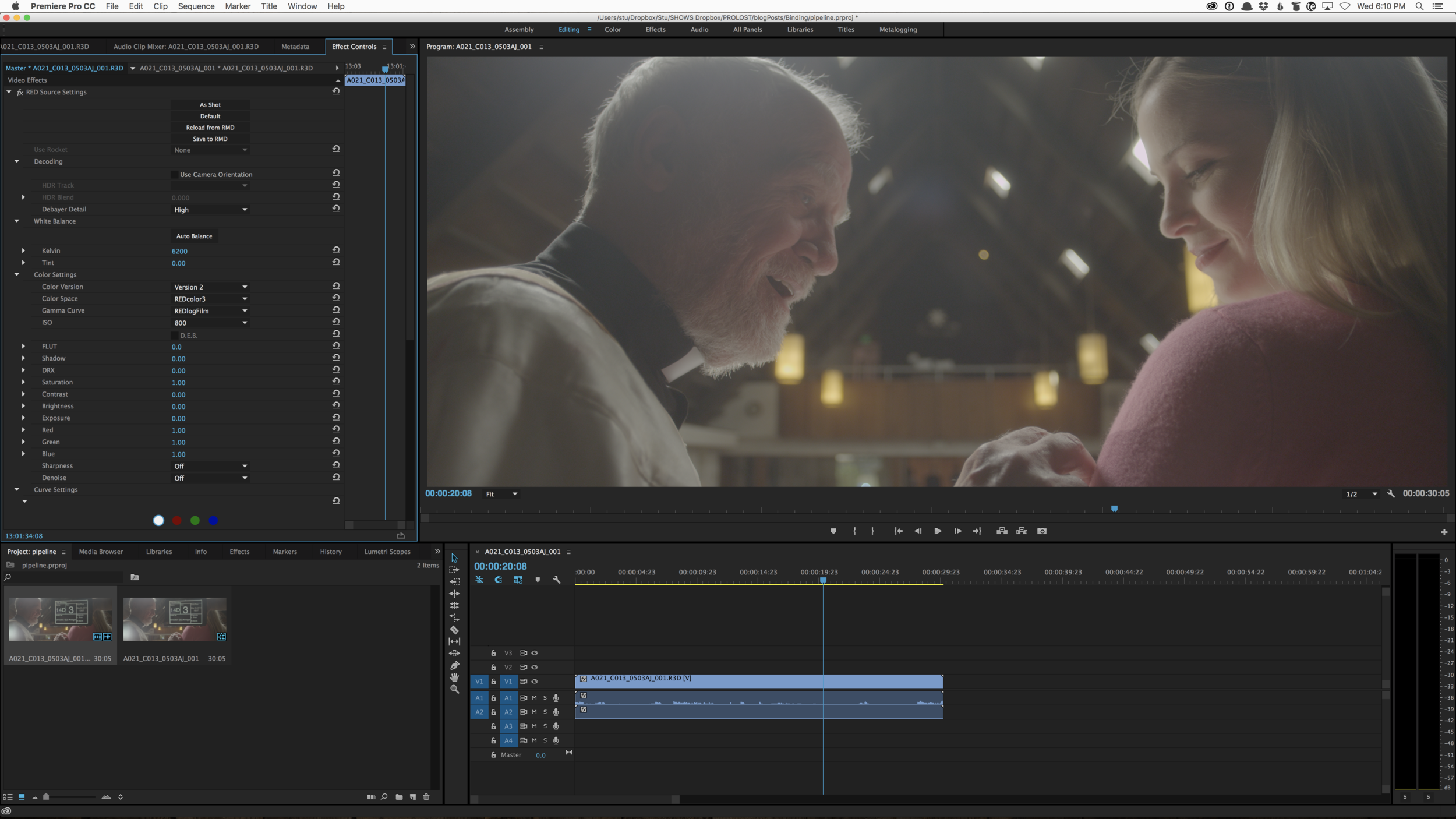The width and height of the screenshot is (1456, 819).
Task: Open Gamma Curve REDlogFilm dropdown
Action: pyautogui.click(x=210, y=311)
